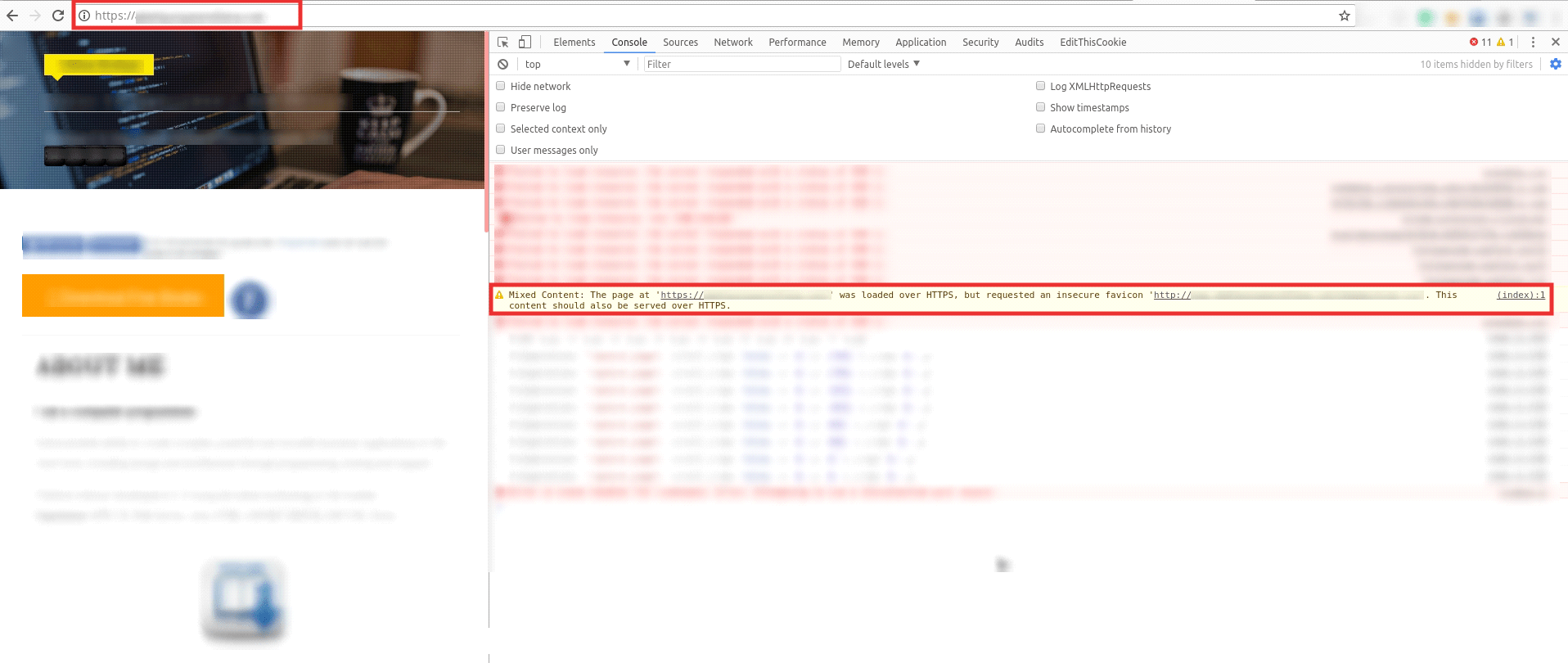The image size is (1568, 663).
Task: Enable the Hide network checkbox
Action: pos(501,86)
